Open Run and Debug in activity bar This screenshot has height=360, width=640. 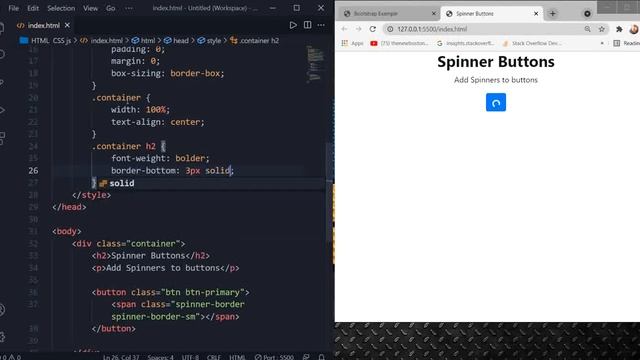(x=2, y=110)
